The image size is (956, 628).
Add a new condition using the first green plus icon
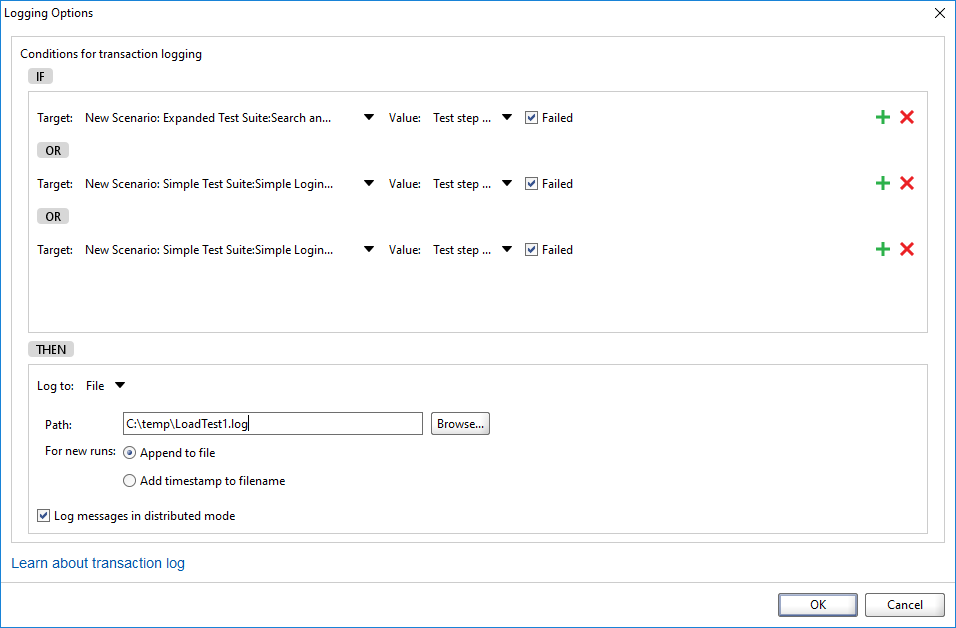click(882, 117)
